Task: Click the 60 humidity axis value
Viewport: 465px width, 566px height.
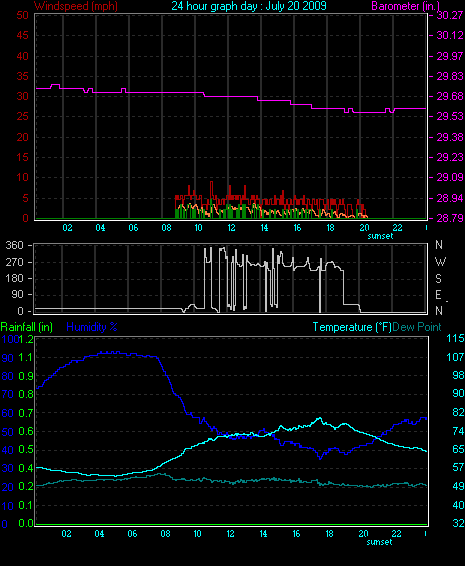Action: click(x=8, y=413)
